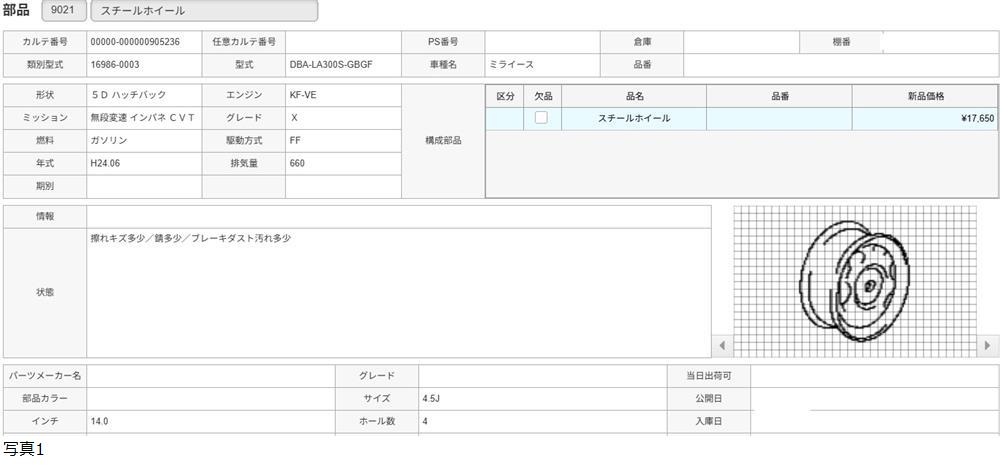Click the part name field スチールホイール at top
The height and width of the screenshot is (466, 1000).
pos(204,11)
